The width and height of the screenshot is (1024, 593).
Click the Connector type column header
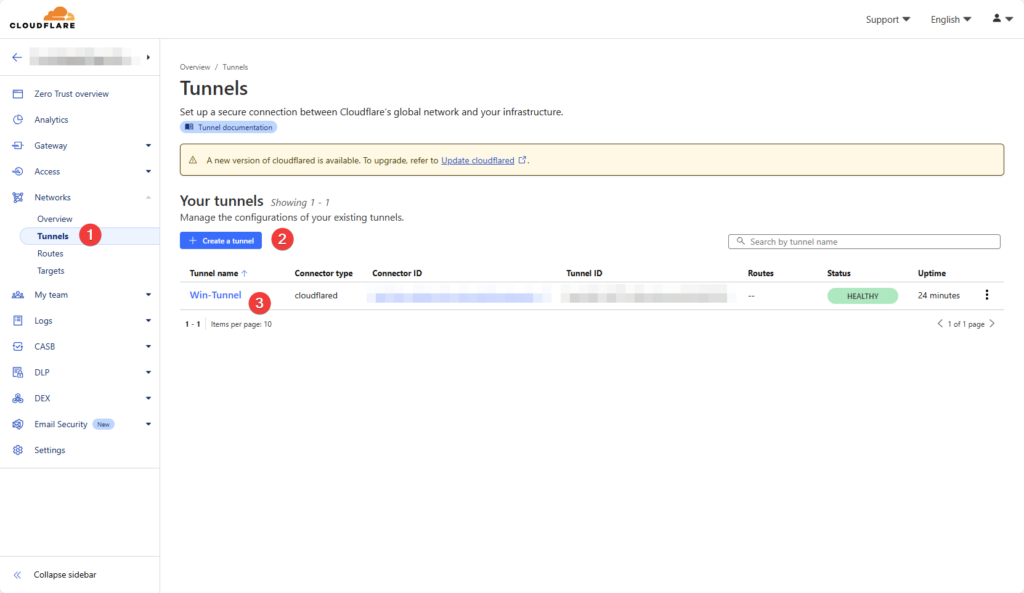click(x=323, y=273)
